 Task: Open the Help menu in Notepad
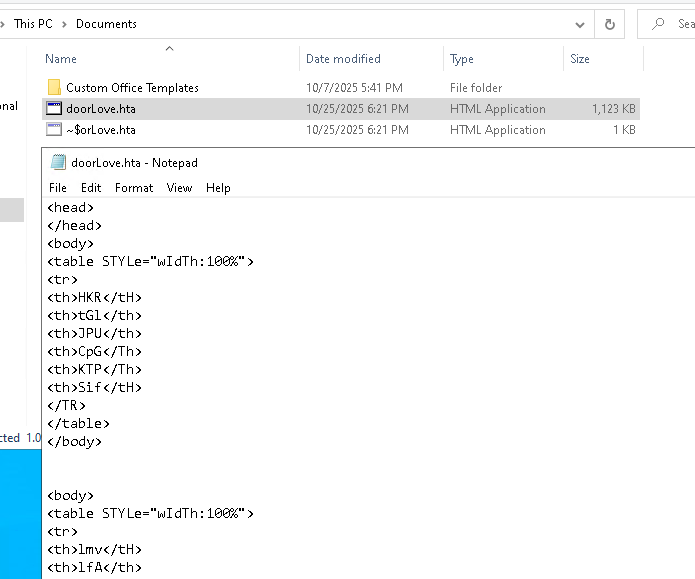(x=218, y=187)
